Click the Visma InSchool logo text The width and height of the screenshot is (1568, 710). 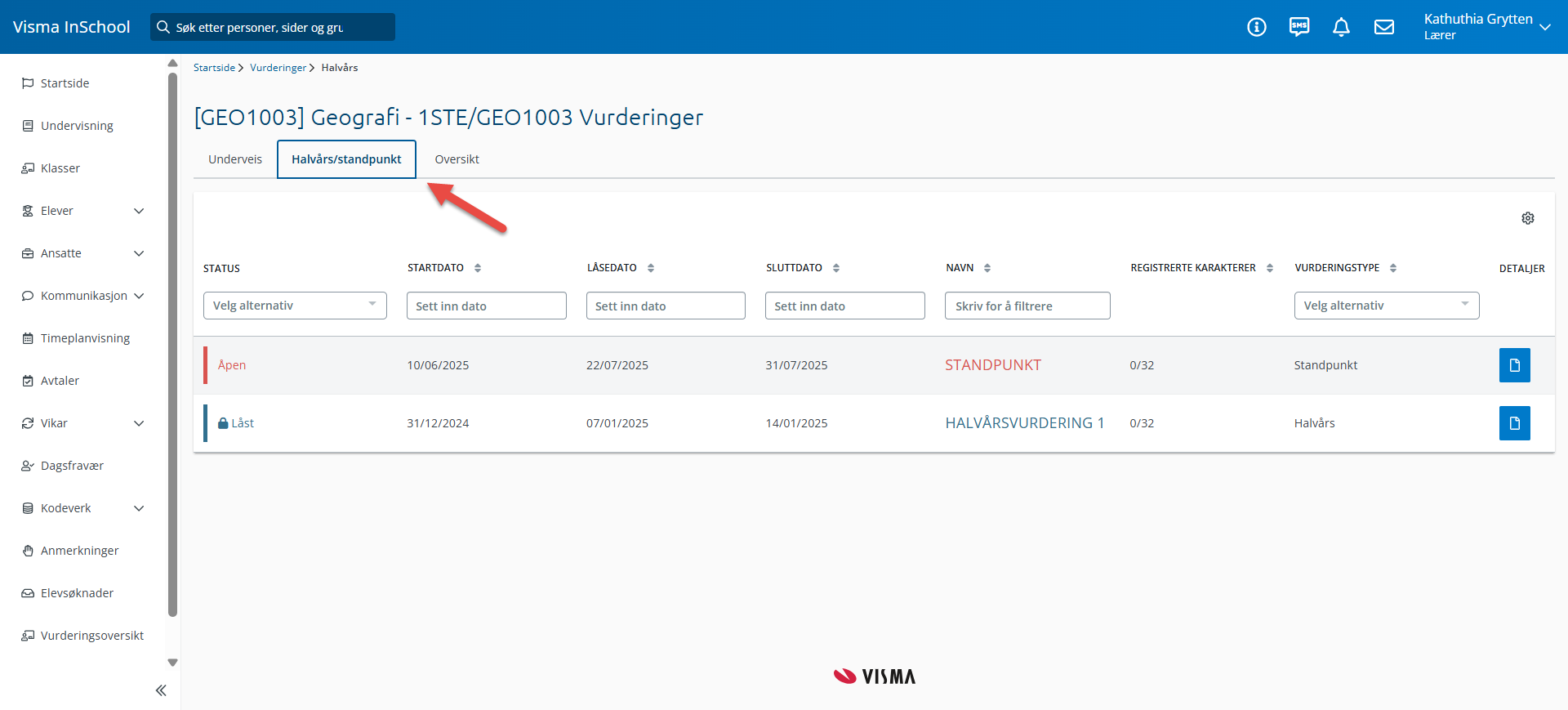(x=72, y=27)
